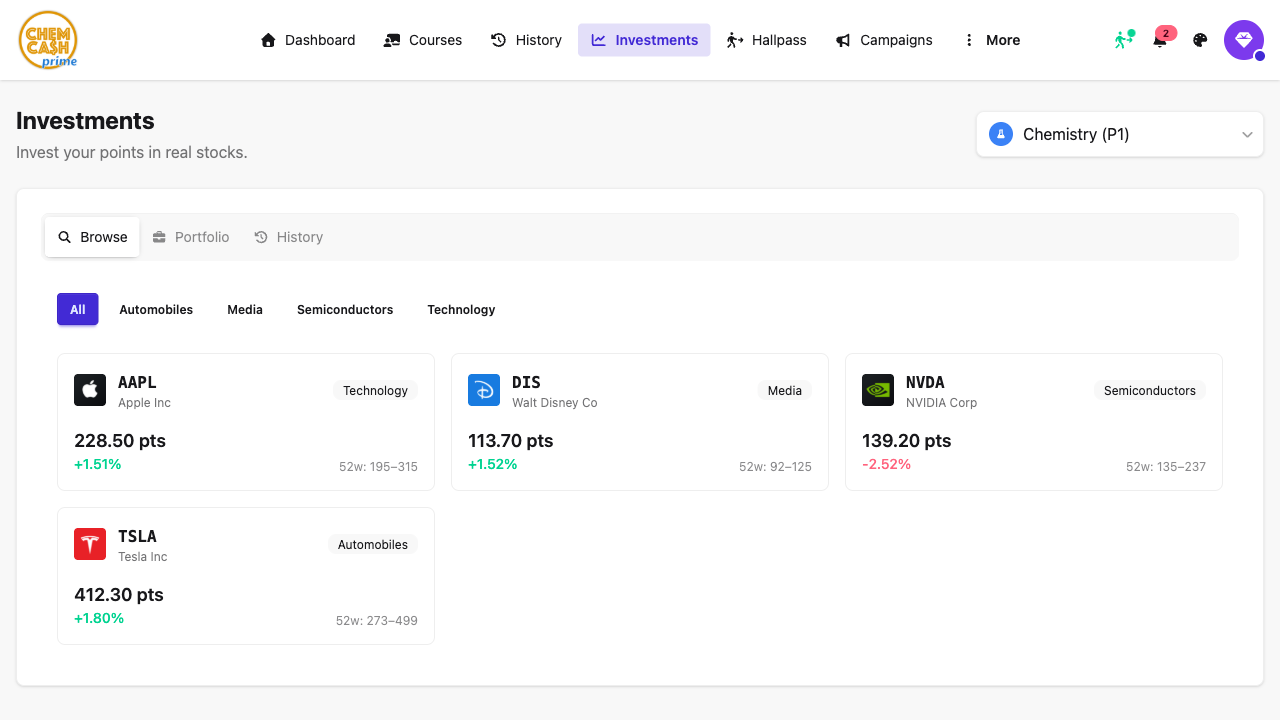Click the green running person icon
The width and height of the screenshot is (1280, 720).
point(1125,40)
